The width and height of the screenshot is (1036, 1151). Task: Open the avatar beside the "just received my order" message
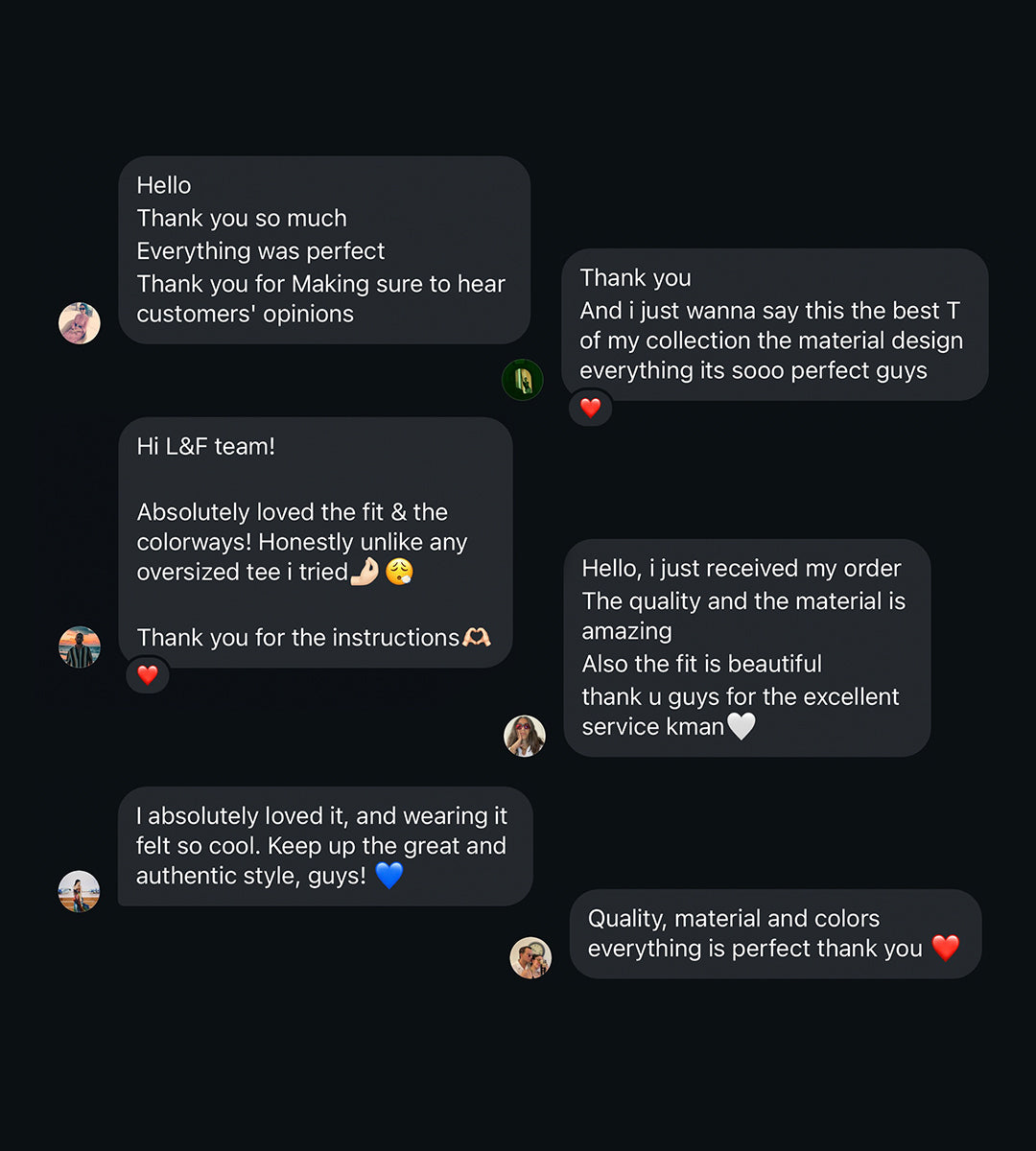coord(525,736)
